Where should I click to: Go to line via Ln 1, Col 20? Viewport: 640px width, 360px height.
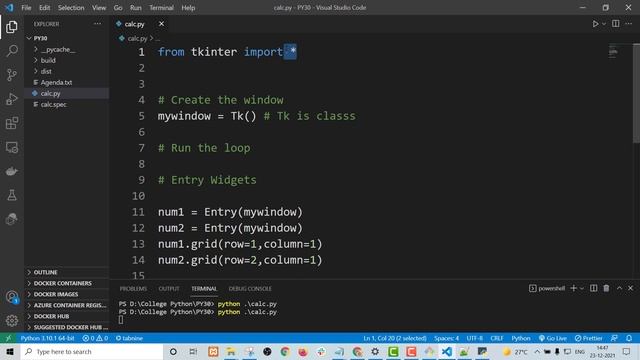point(395,338)
